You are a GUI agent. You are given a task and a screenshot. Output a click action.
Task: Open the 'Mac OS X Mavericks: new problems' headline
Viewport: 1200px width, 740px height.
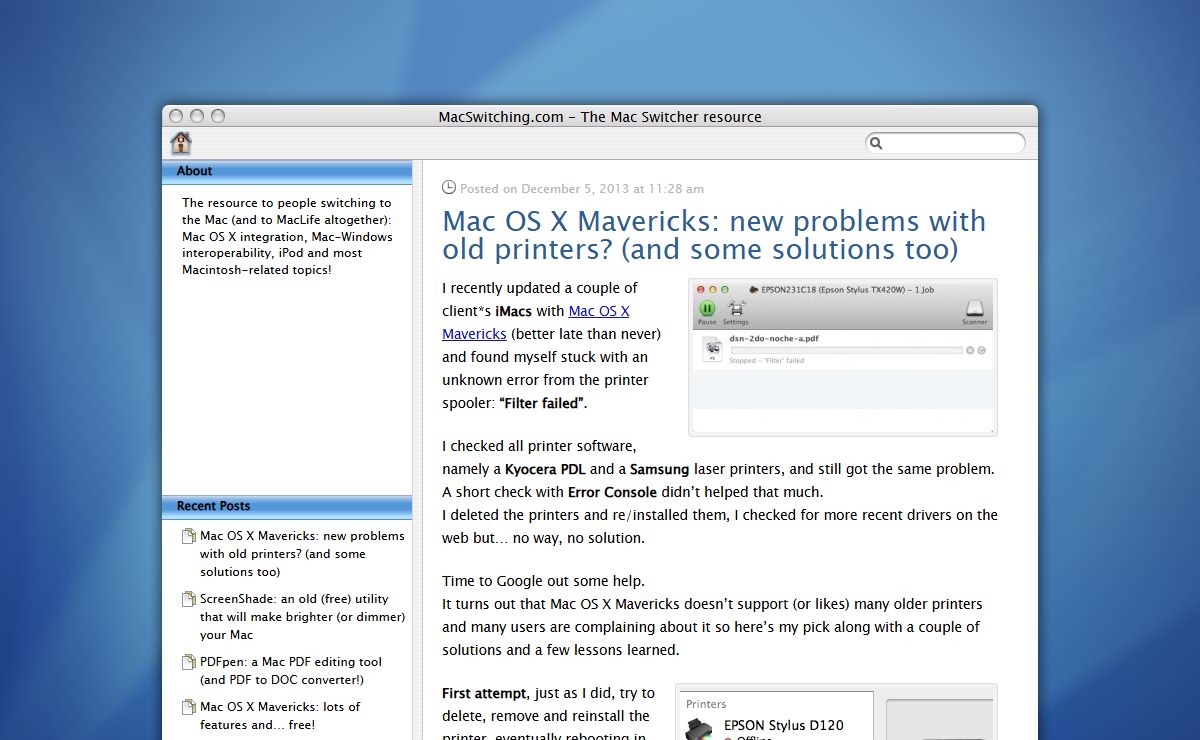(714, 234)
